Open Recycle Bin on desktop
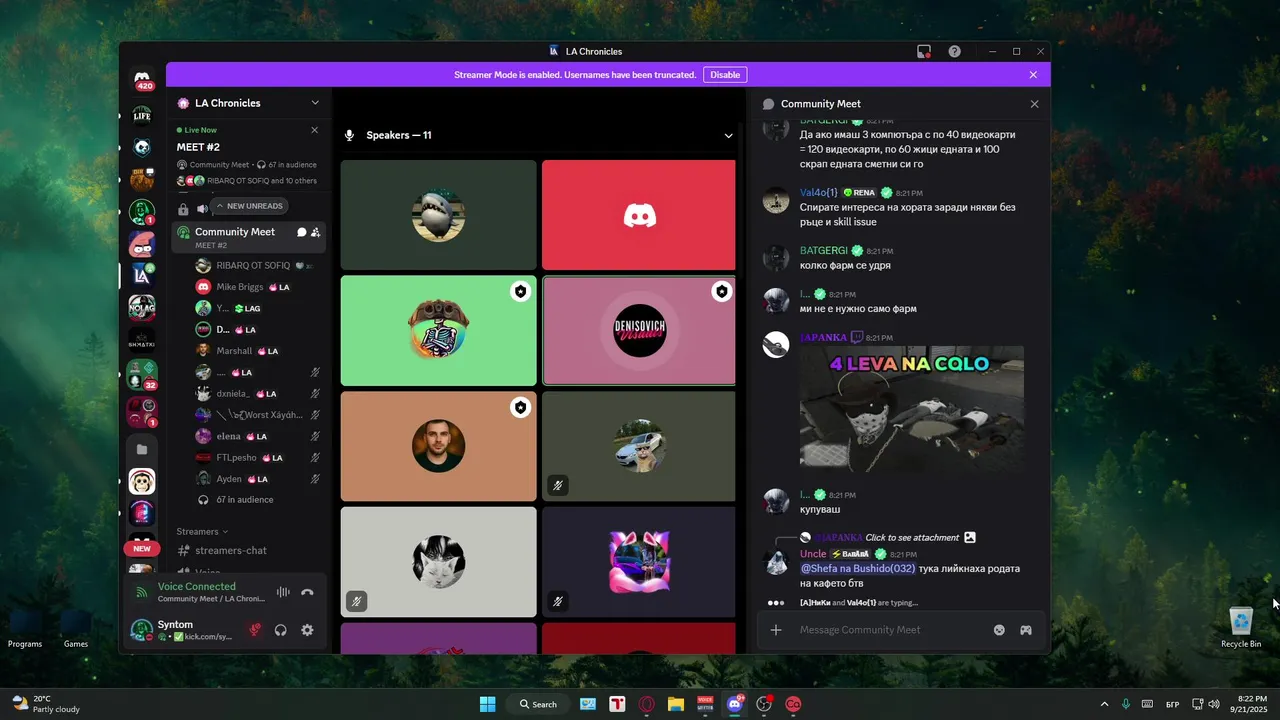 click(x=1241, y=627)
